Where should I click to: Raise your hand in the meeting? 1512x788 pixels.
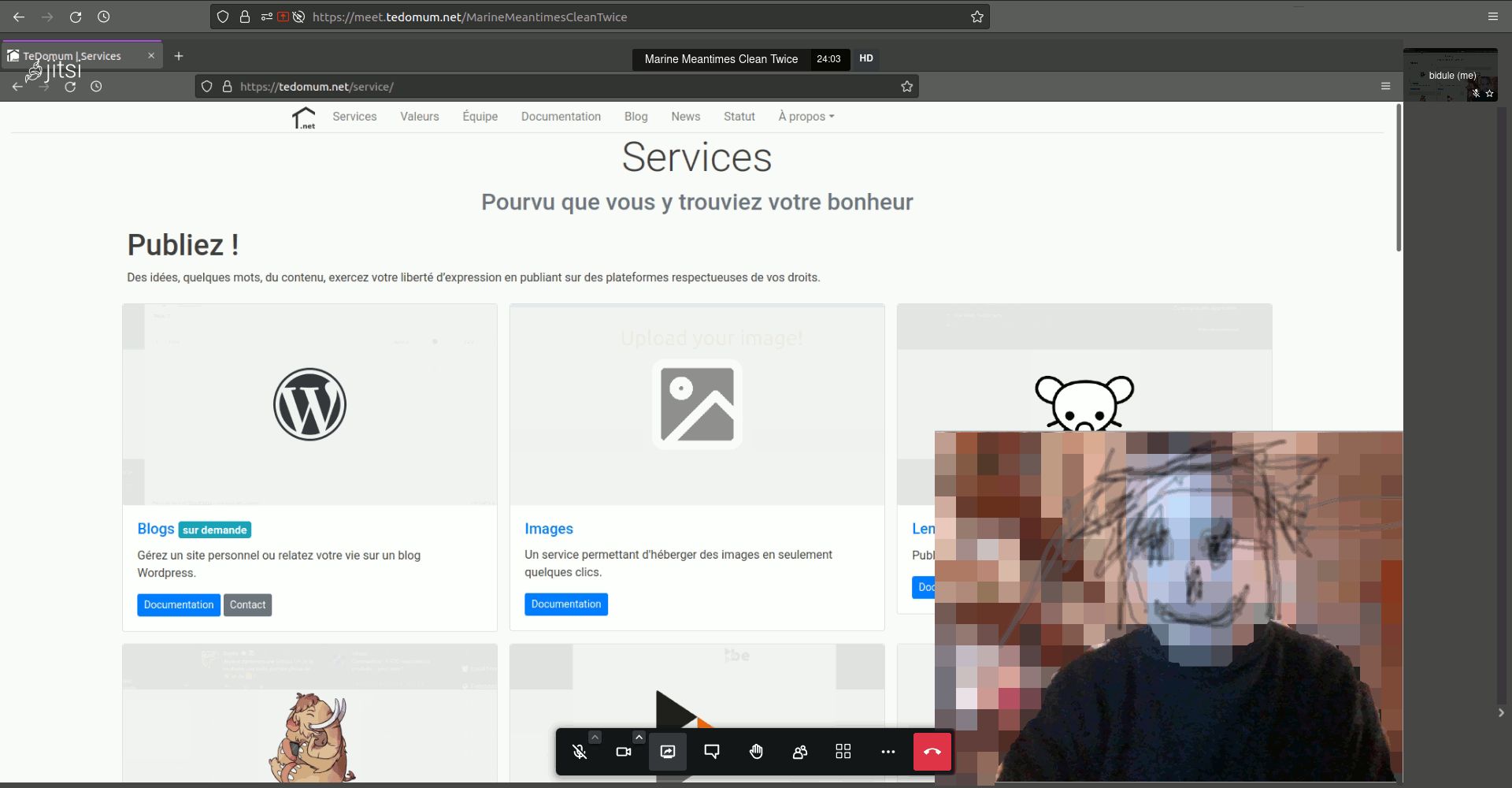pyautogui.click(x=756, y=752)
